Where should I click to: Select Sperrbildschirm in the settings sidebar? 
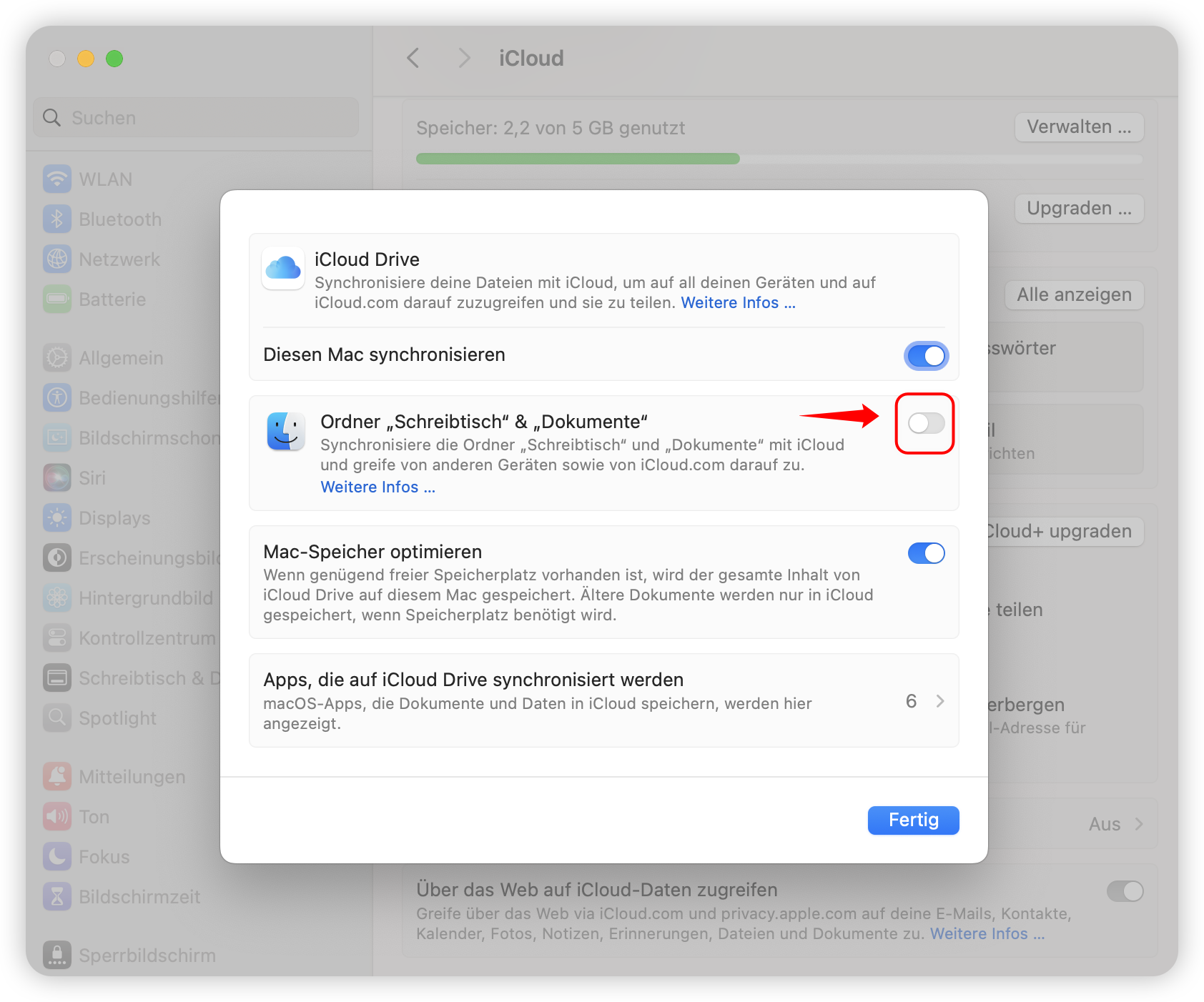pyautogui.click(x=147, y=956)
